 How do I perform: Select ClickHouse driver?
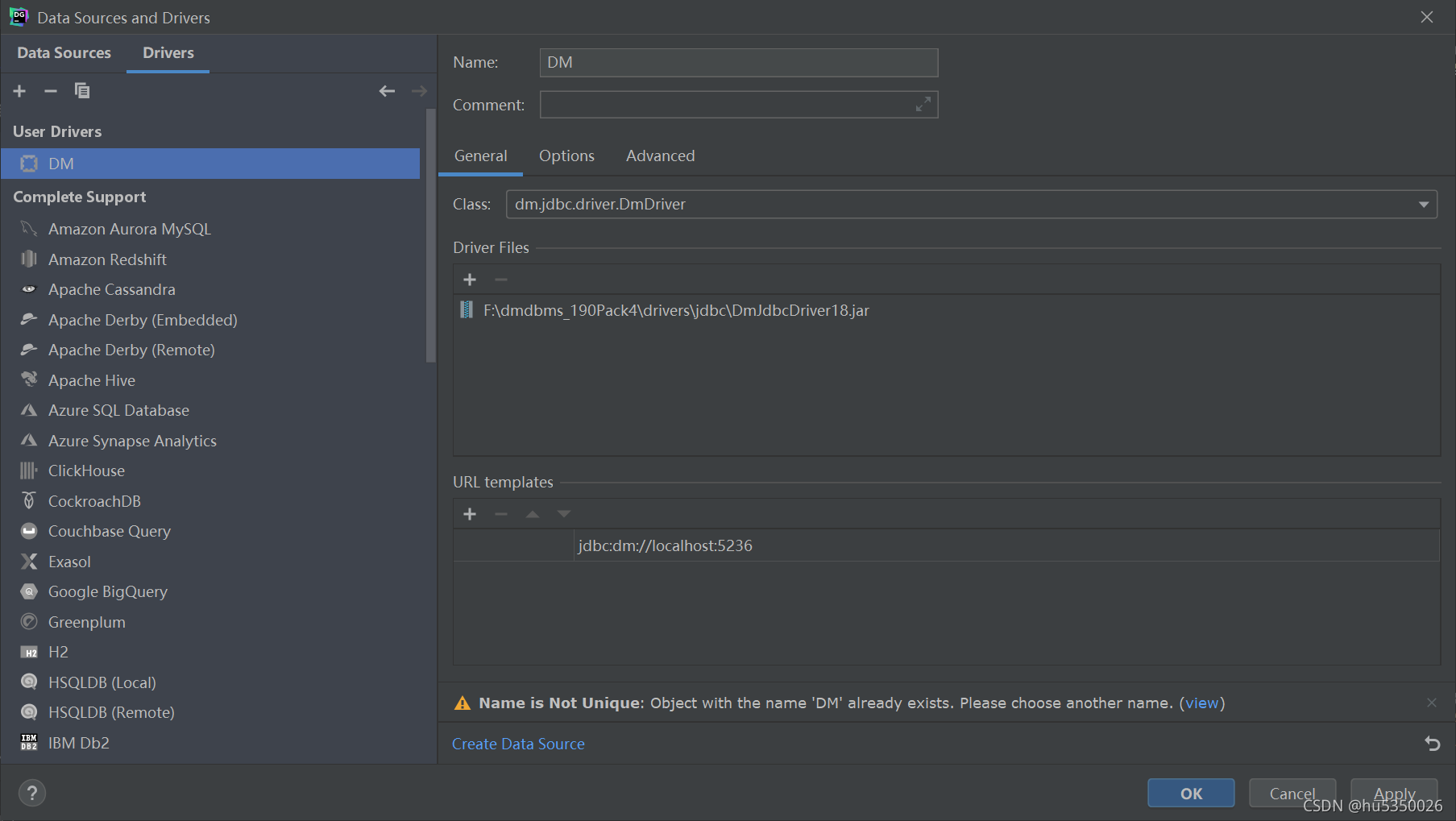coord(210,471)
